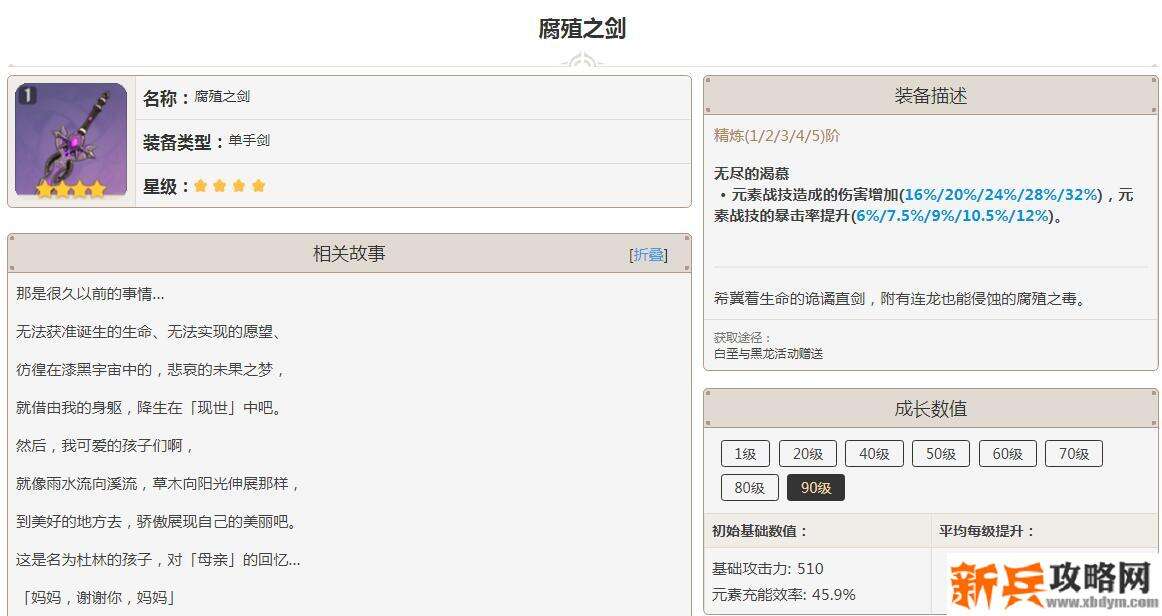
Task: Choose the 60级 level button
Action: coord(1007,454)
